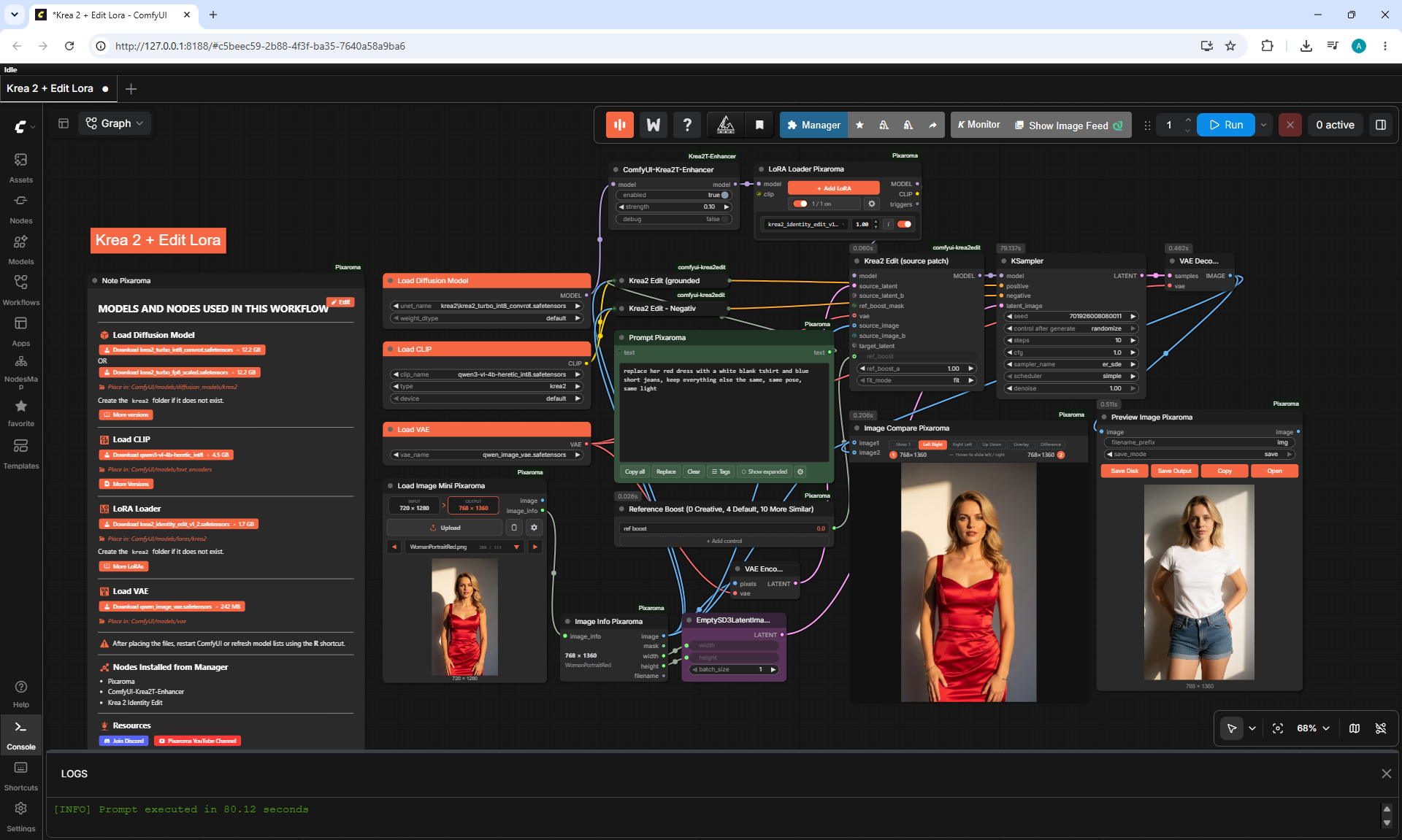The image size is (1402, 840).
Task: Click the Join Discord link
Action: click(x=123, y=741)
